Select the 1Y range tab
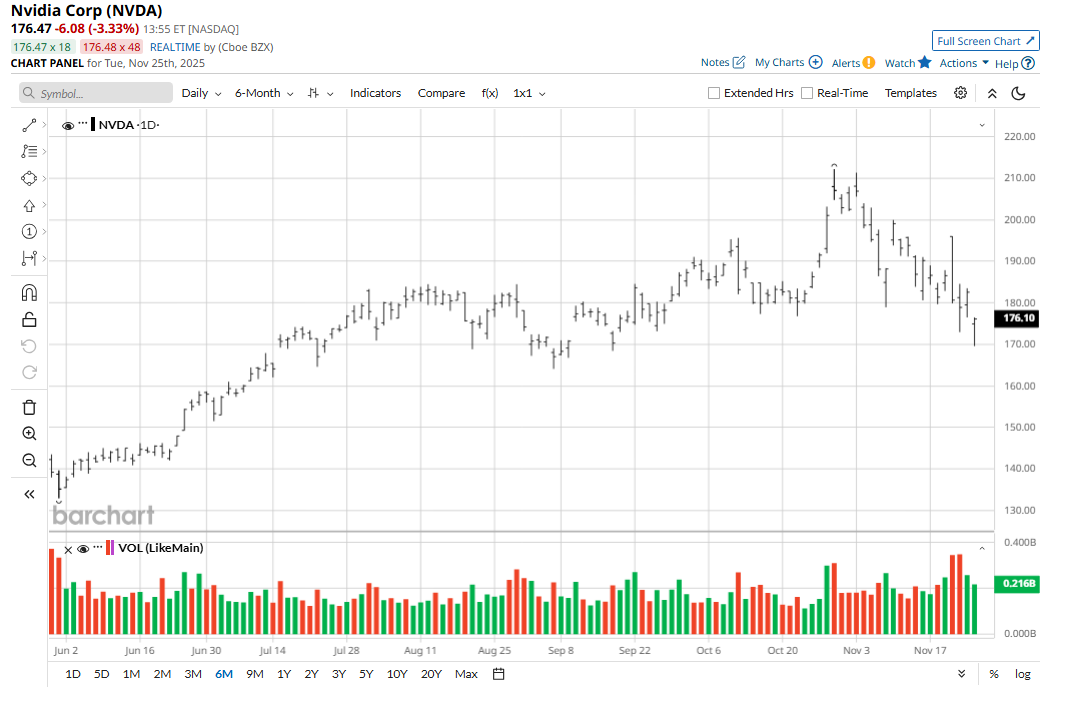1068x710 pixels. click(x=284, y=674)
